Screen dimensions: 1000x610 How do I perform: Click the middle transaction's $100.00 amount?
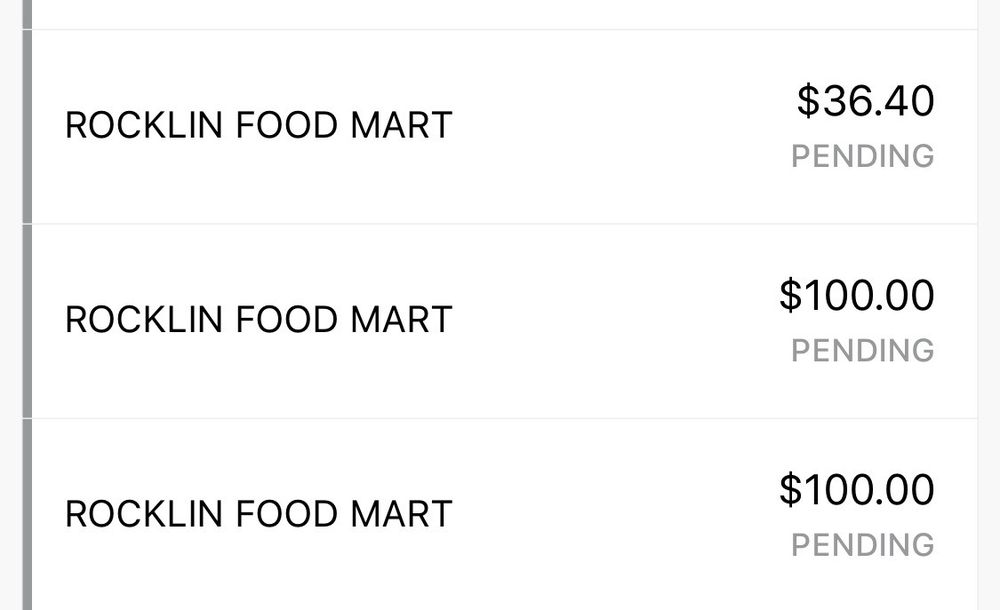[x=857, y=295]
